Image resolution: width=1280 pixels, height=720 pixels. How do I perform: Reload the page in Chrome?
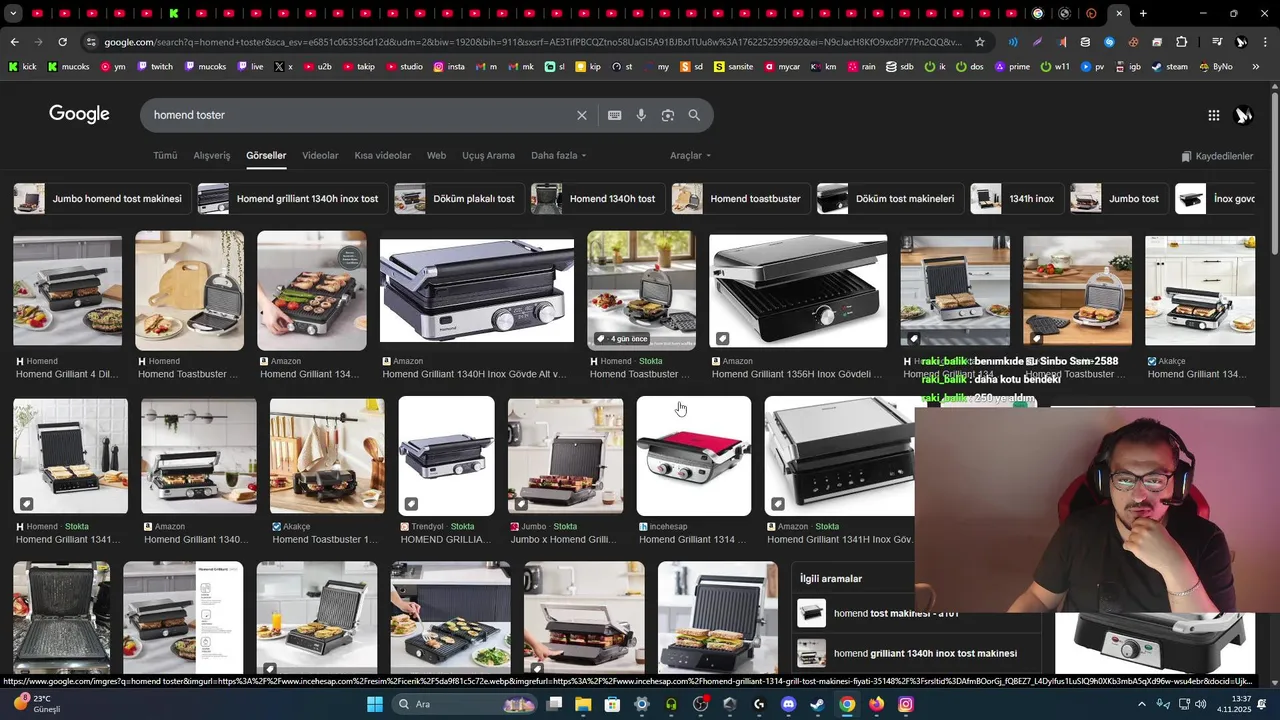pyautogui.click(x=62, y=42)
